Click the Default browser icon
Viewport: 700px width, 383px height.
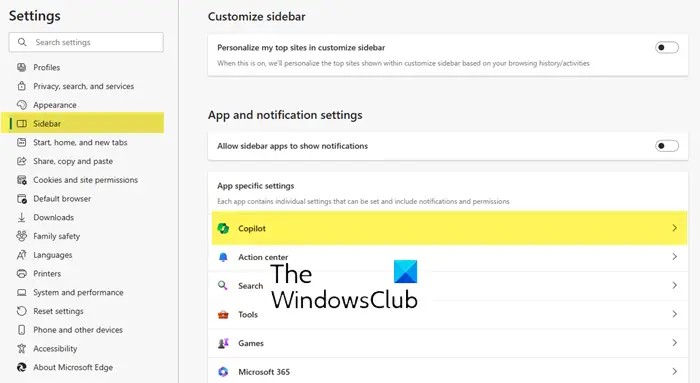click(x=21, y=199)
